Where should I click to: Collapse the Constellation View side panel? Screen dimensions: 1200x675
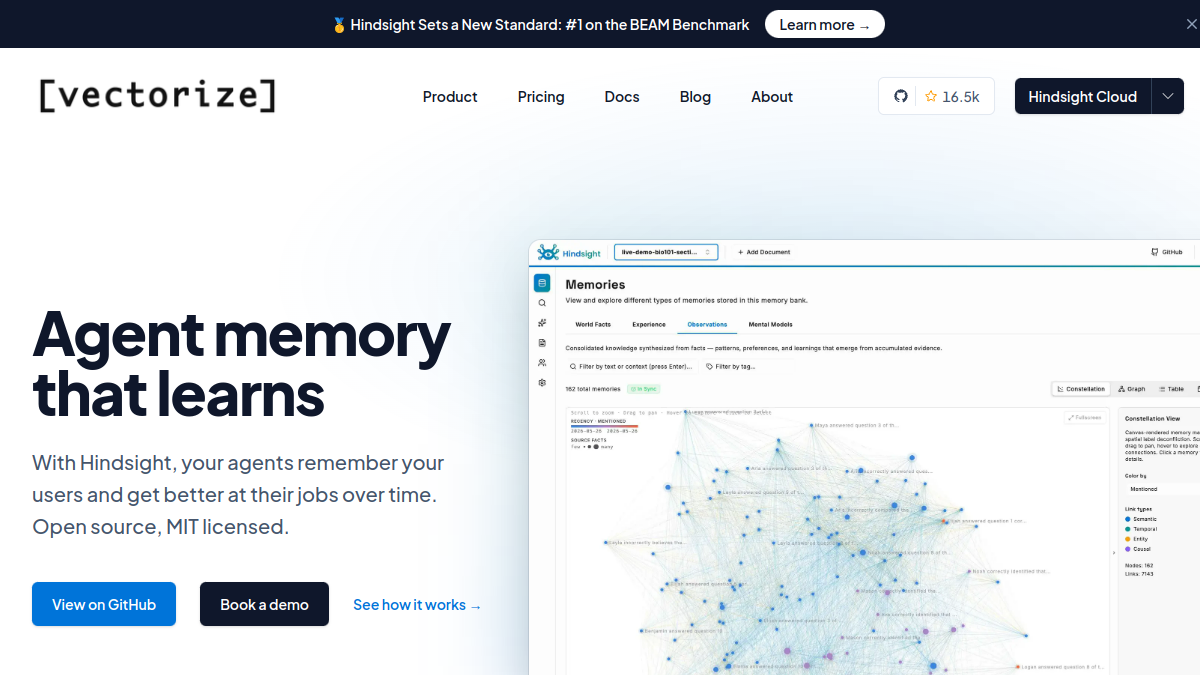[1113, 552]
